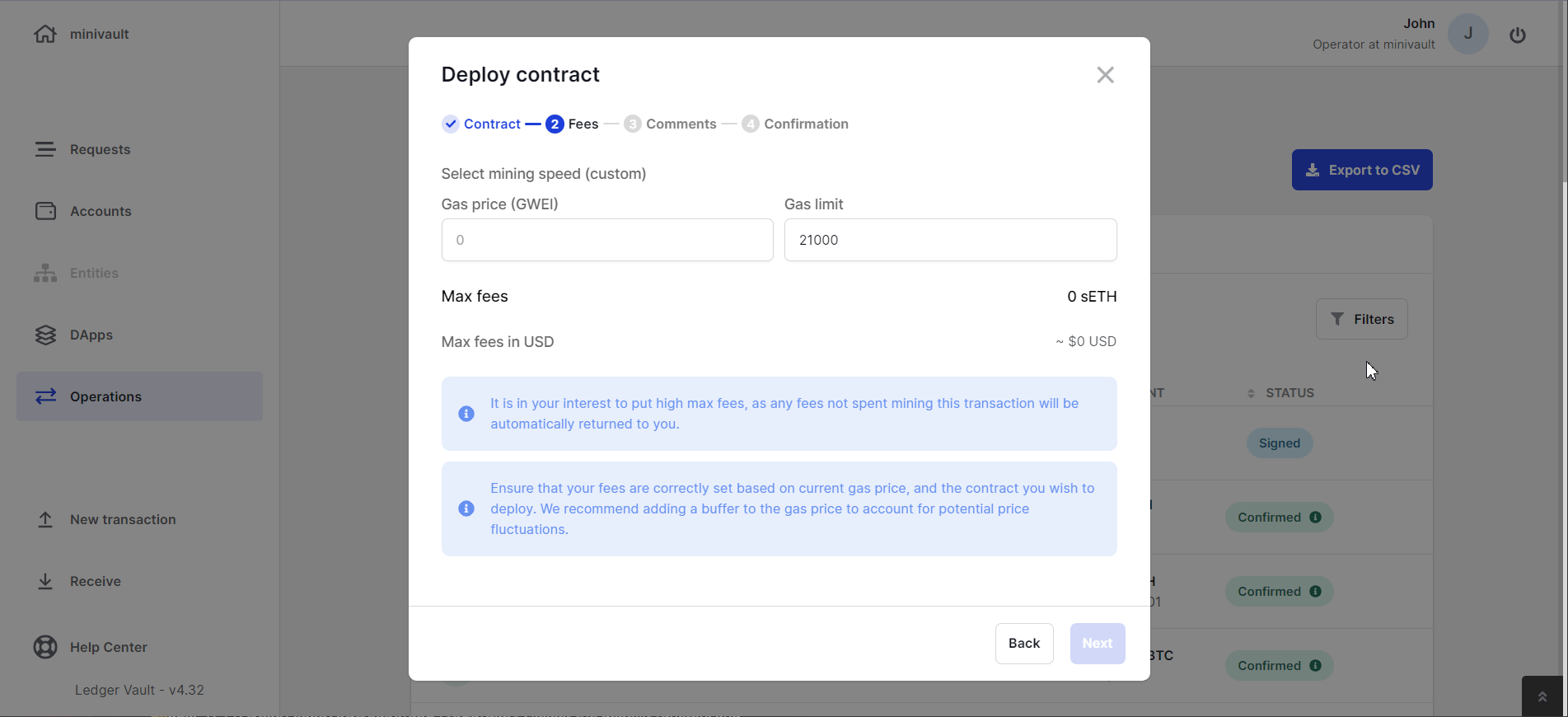The height and width of the screenshot is (717, 1568).
Task: Click Export to CSV button
Action: [1361, 170]
